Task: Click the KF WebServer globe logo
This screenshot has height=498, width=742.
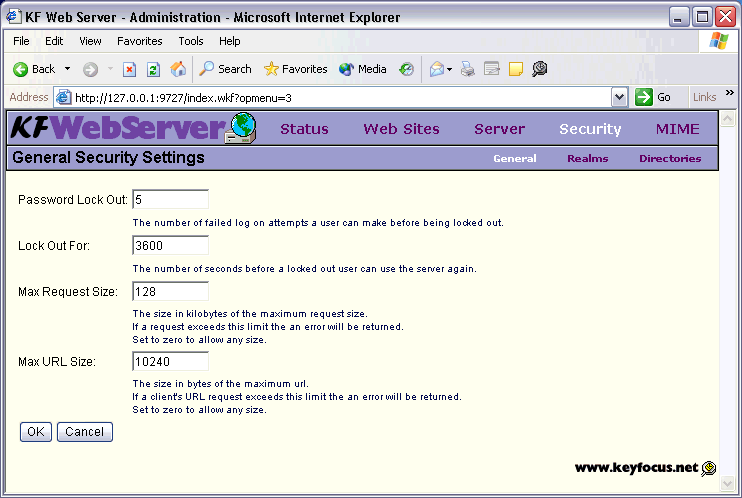Action: 240,128
